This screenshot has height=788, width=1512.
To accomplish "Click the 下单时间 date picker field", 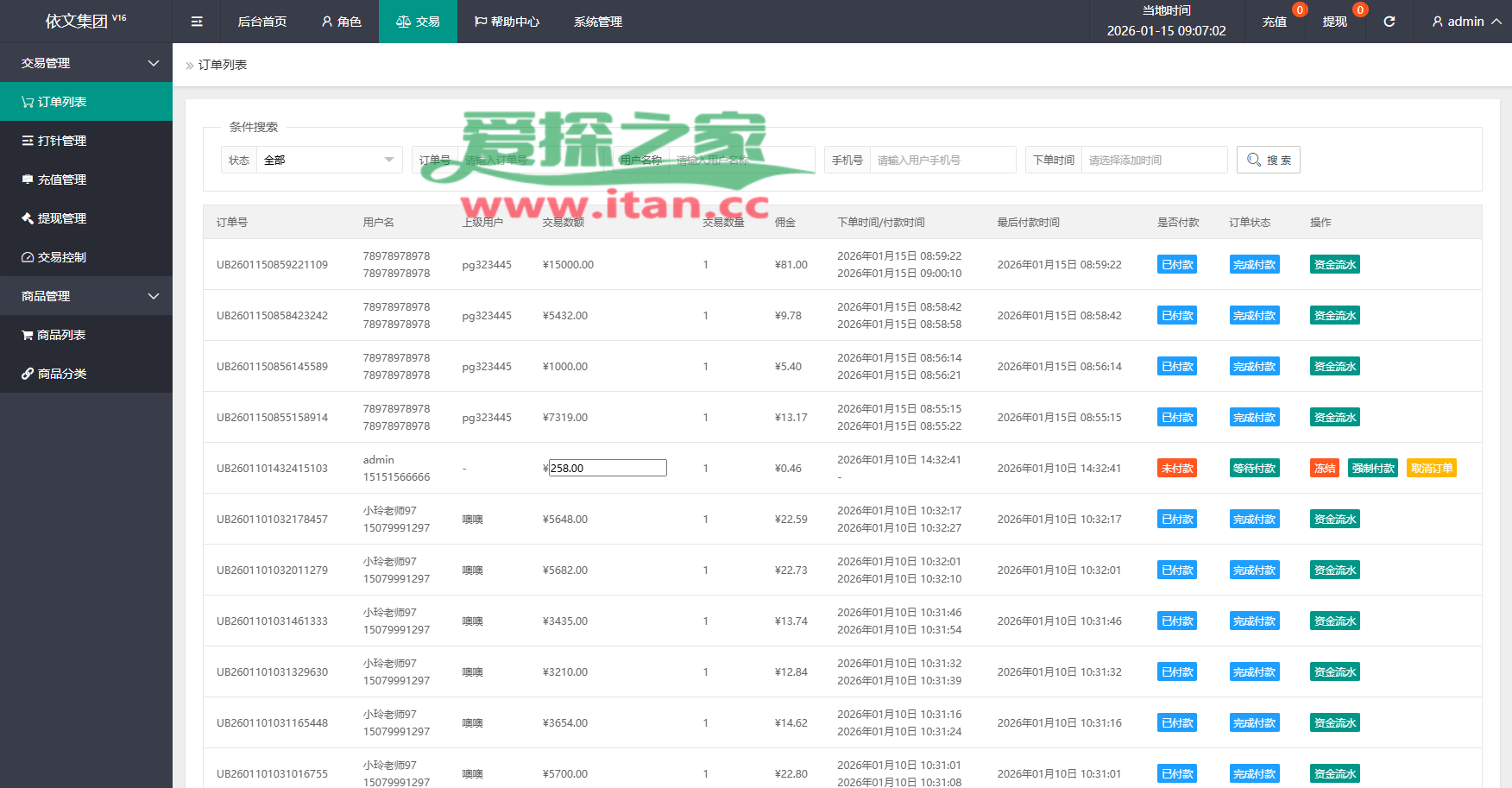I will click(1153, 160).
